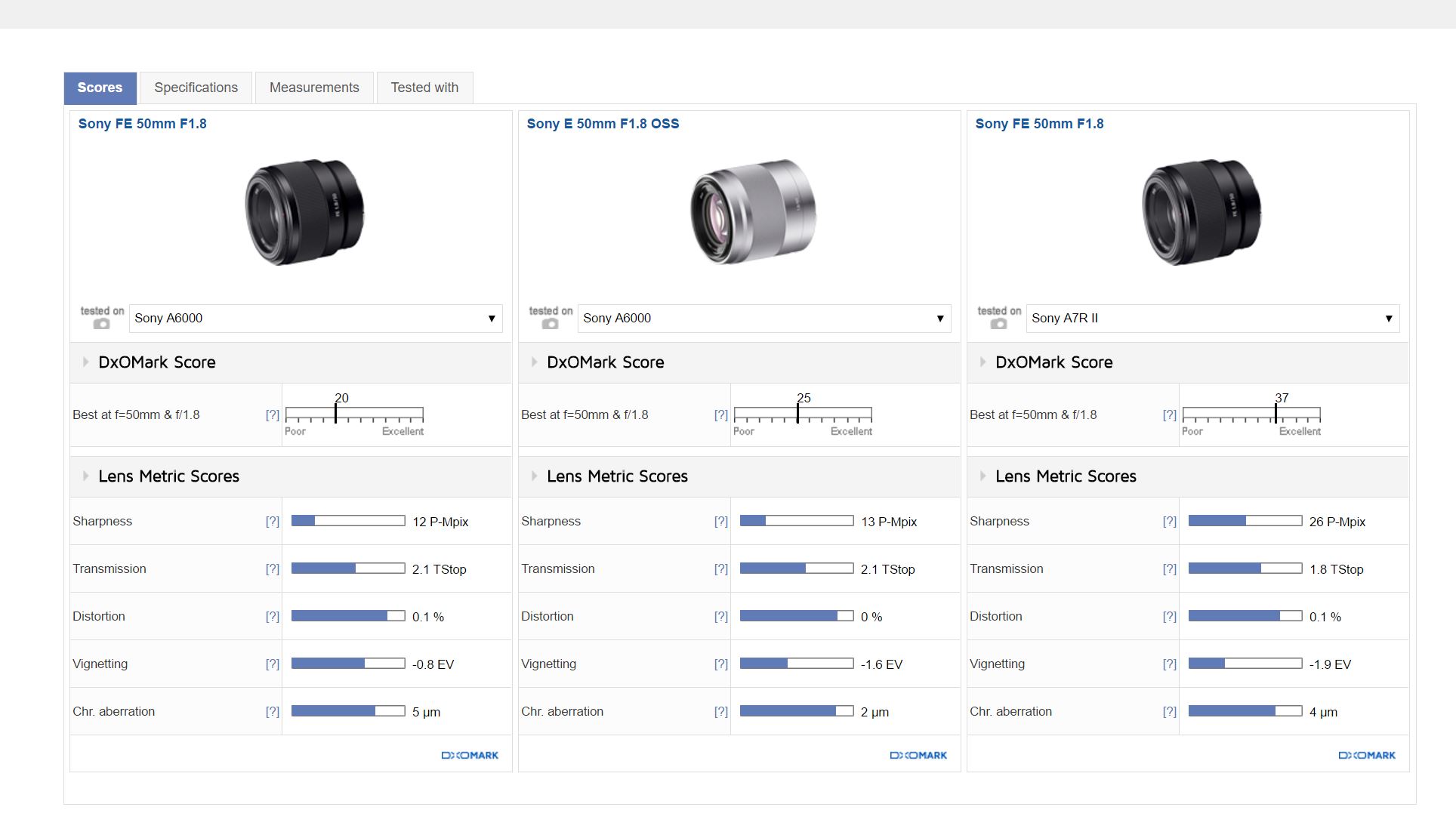Click help [?] for second column Best at score
This screenshot has width=1456, height=838.
coord(721,415)
